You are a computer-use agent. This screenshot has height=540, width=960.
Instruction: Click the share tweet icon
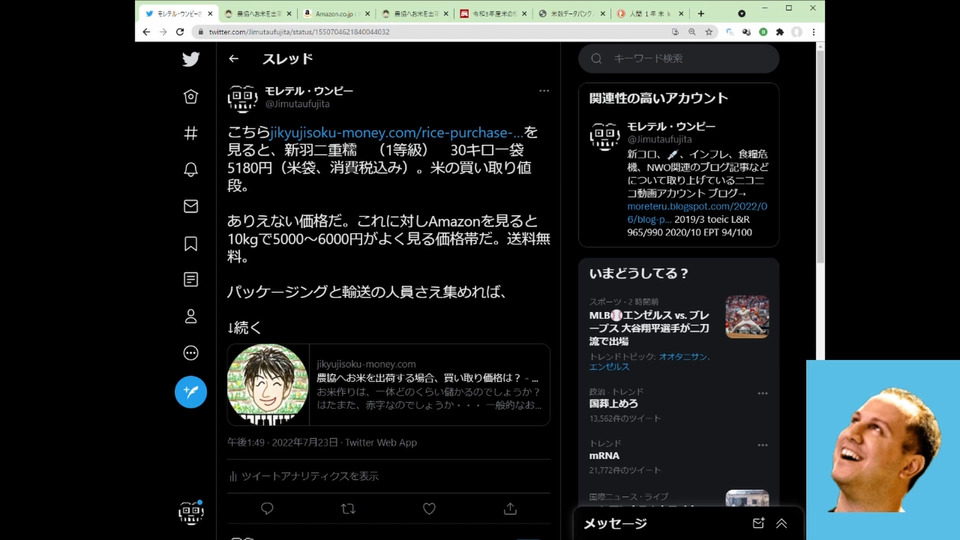point(511,508)
